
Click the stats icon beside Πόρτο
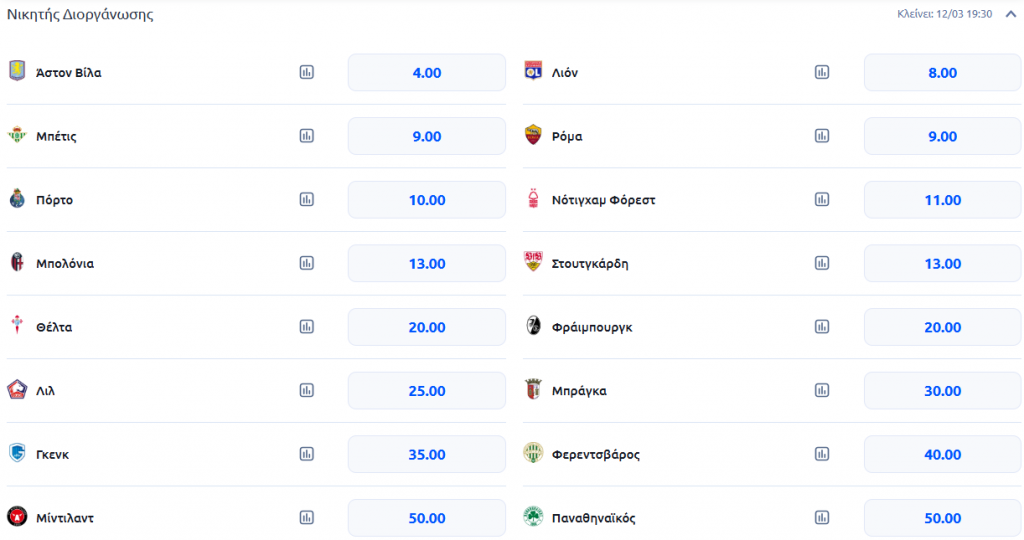coord(307,199)
